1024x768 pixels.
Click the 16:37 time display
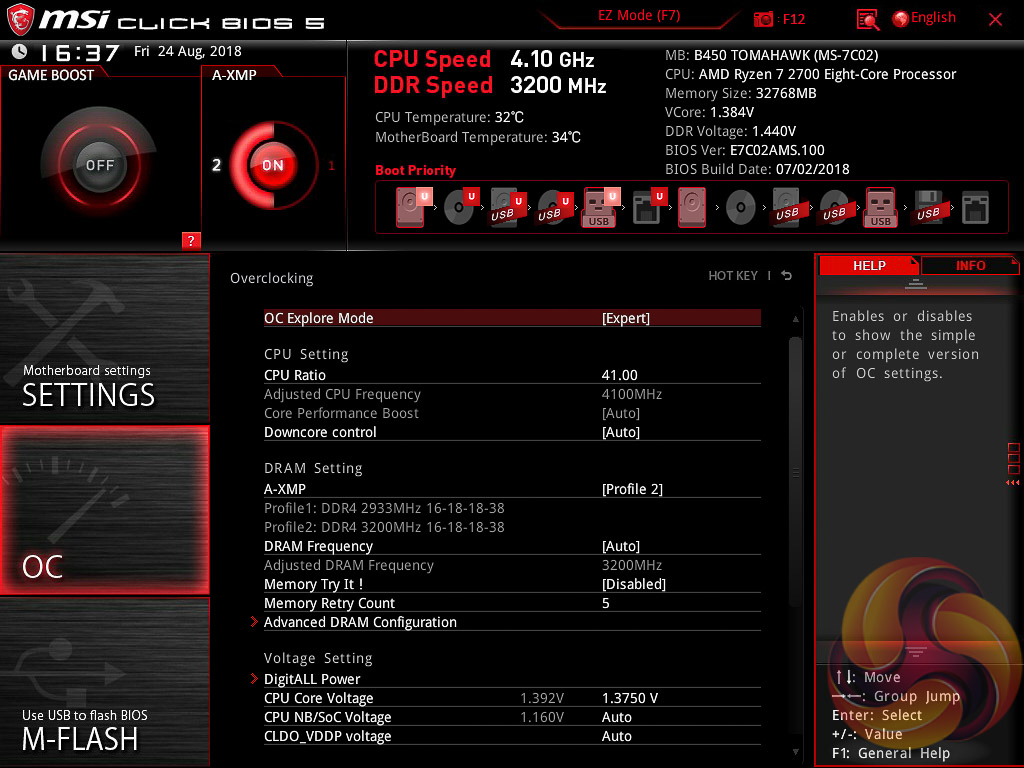coord(79,52)
